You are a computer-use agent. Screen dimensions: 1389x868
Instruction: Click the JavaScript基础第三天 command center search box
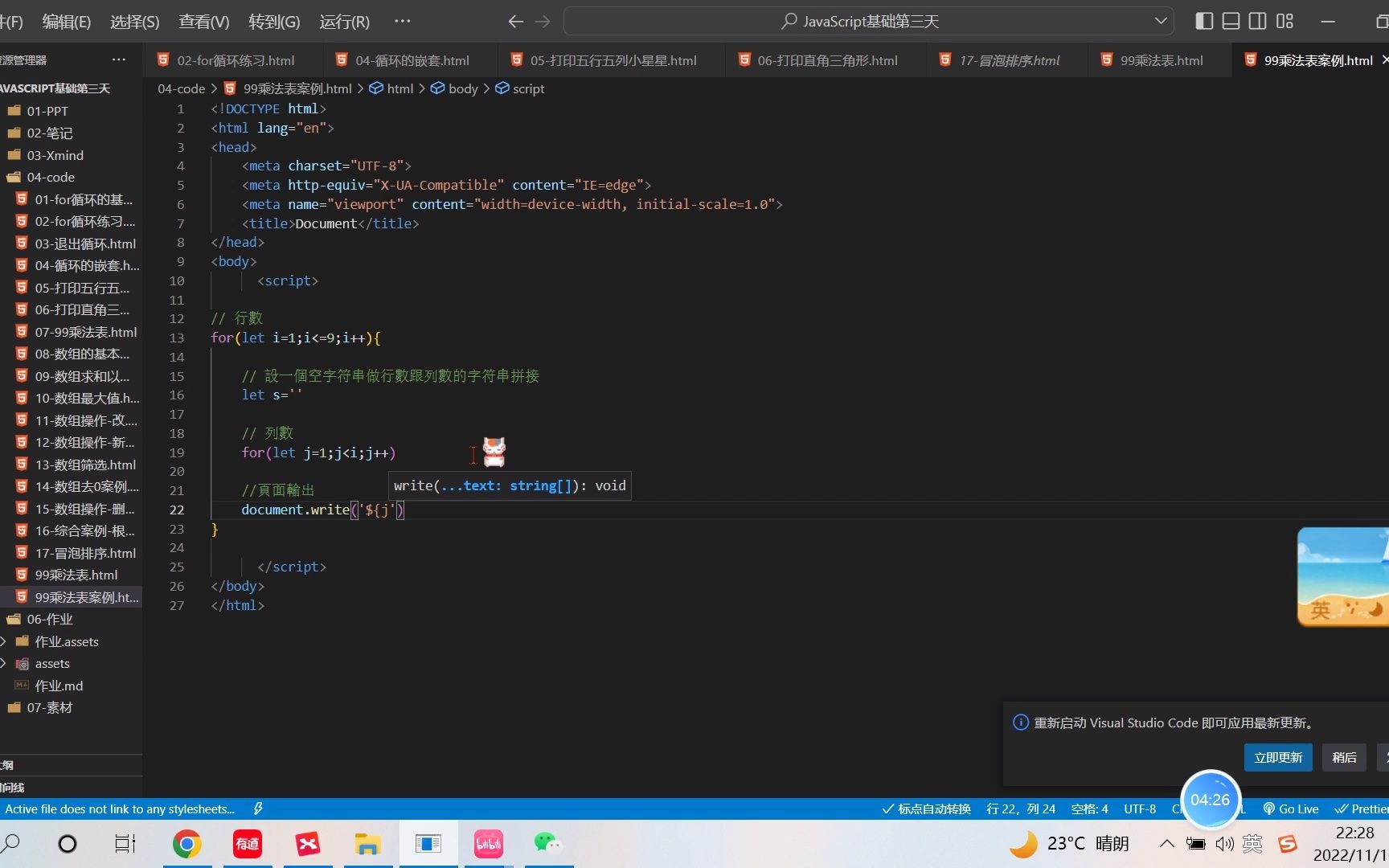(868, 22)
